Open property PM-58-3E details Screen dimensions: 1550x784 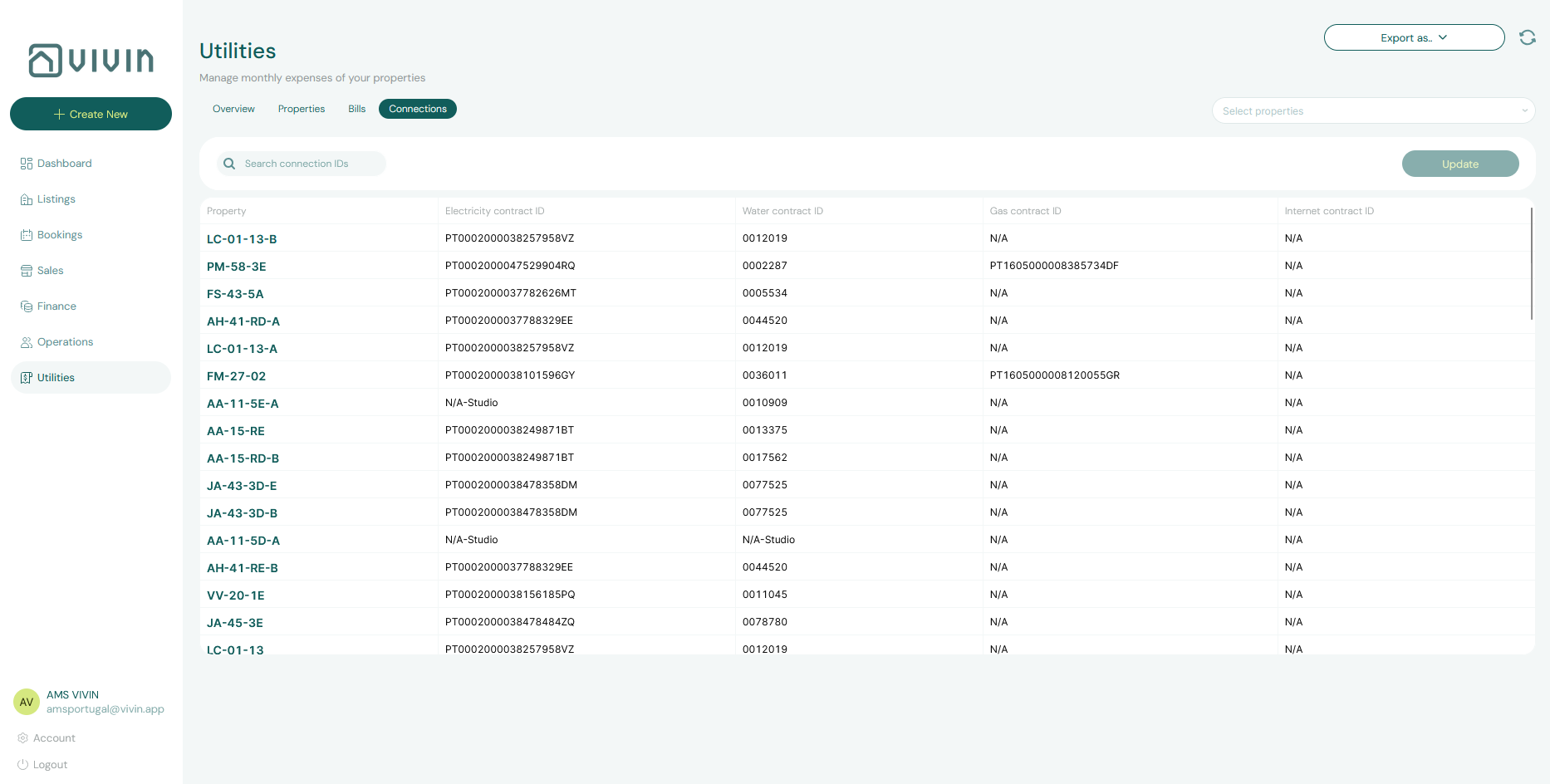point(236,266)
